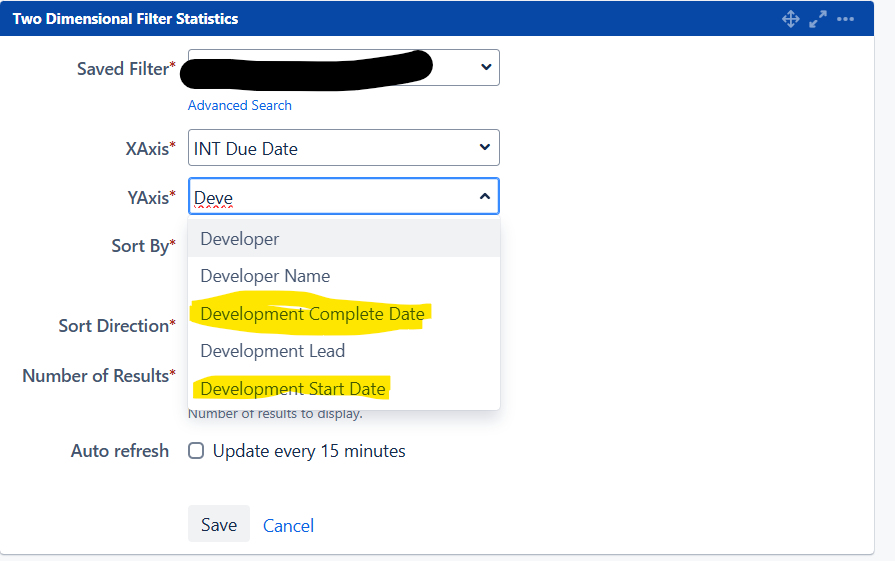895x561 pixels.
Task: Choose Development Start Date option
Action: (x=344, y=389)
